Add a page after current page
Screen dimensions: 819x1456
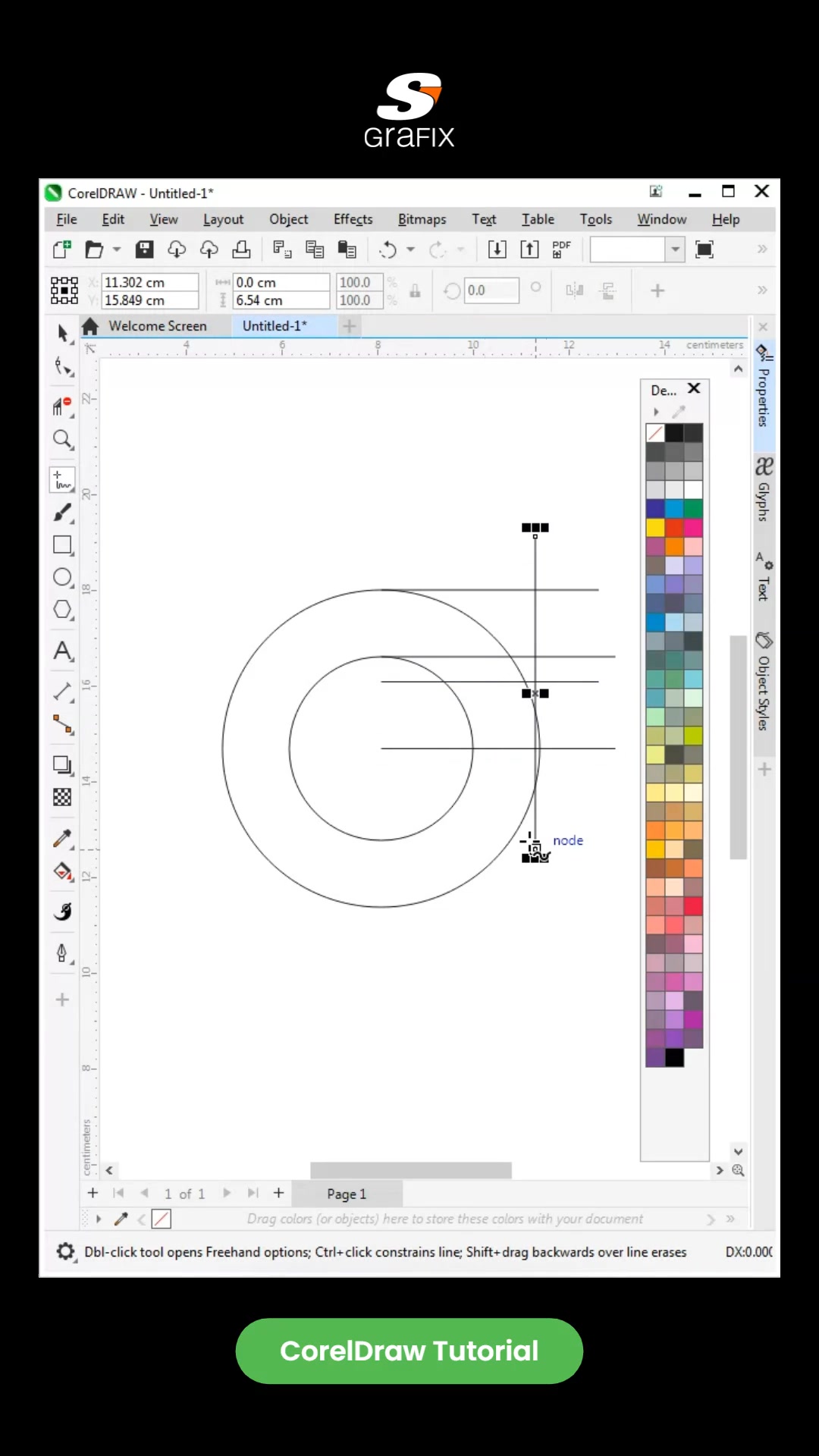[x=278, y=1193]
